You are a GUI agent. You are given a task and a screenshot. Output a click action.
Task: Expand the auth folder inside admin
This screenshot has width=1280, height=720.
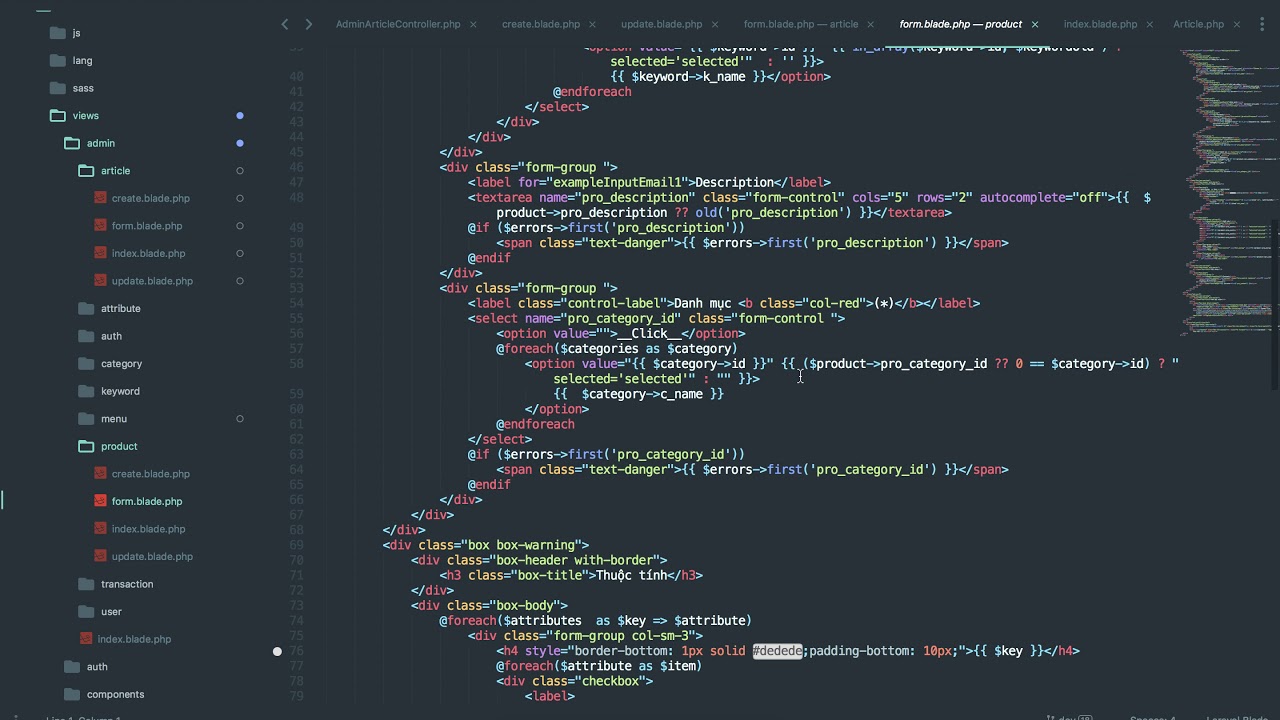[86, 336]
